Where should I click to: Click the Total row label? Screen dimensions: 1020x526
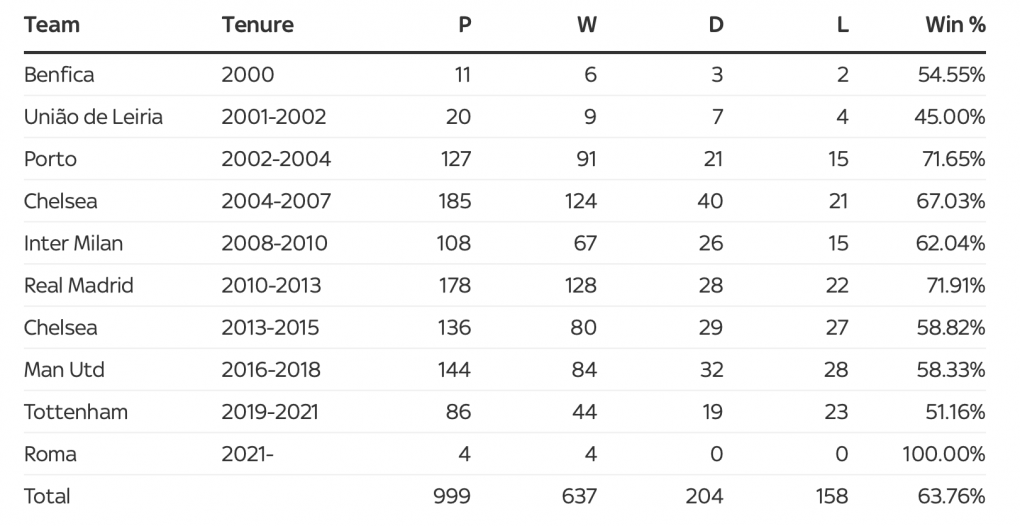(47, 496)
